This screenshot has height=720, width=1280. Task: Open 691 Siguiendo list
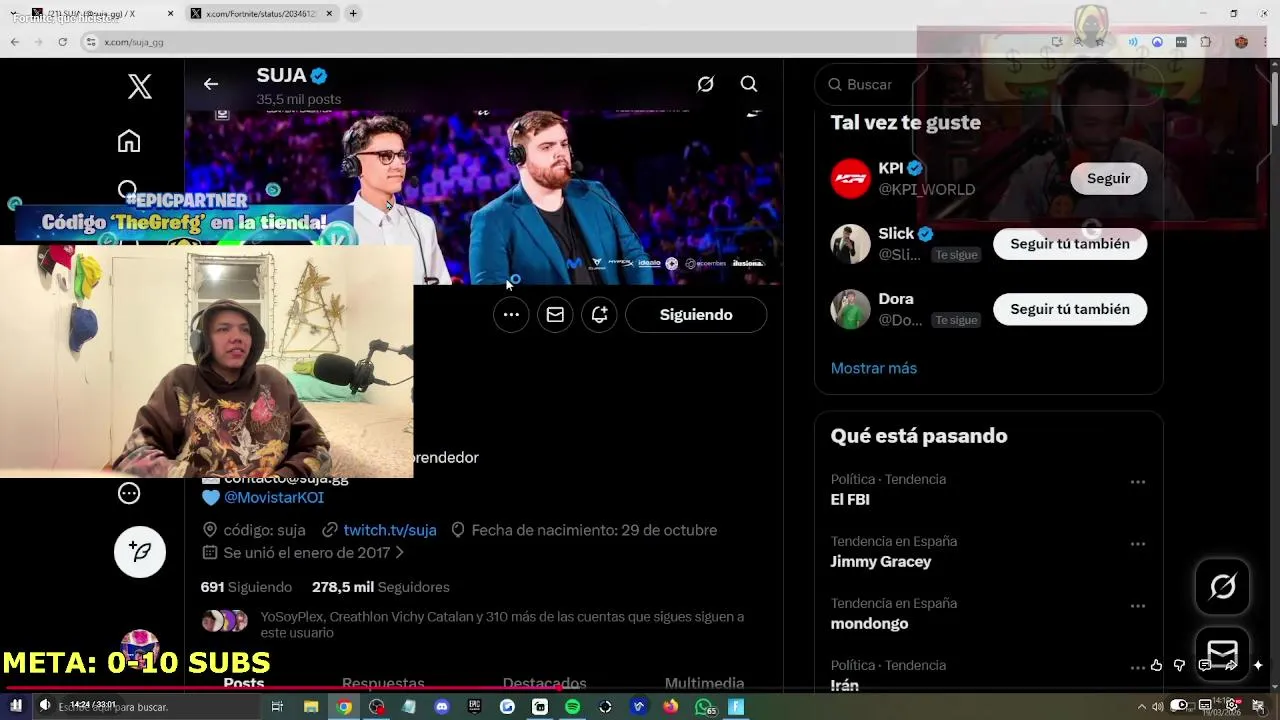click(246, 587)
